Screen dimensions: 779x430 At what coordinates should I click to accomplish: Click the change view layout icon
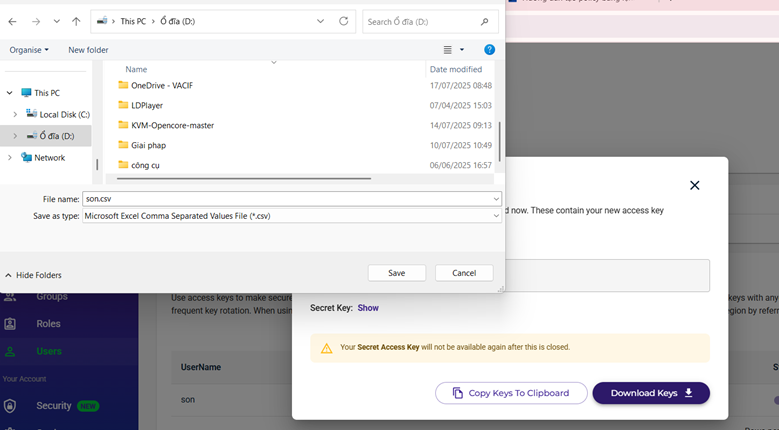pyautogui.click(x=448, y=49)
